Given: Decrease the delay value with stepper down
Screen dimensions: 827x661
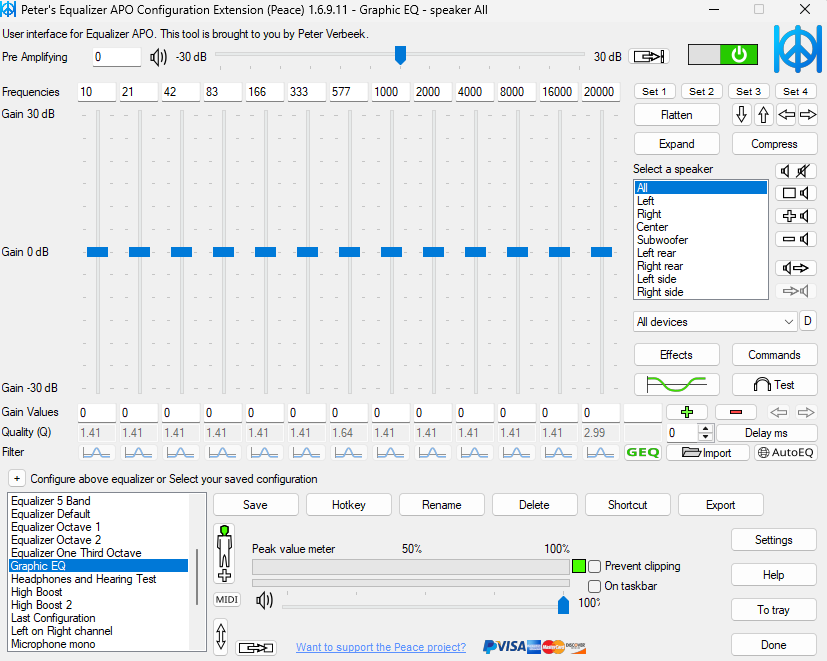Looking at the screenshot, I should coord(706,437).
